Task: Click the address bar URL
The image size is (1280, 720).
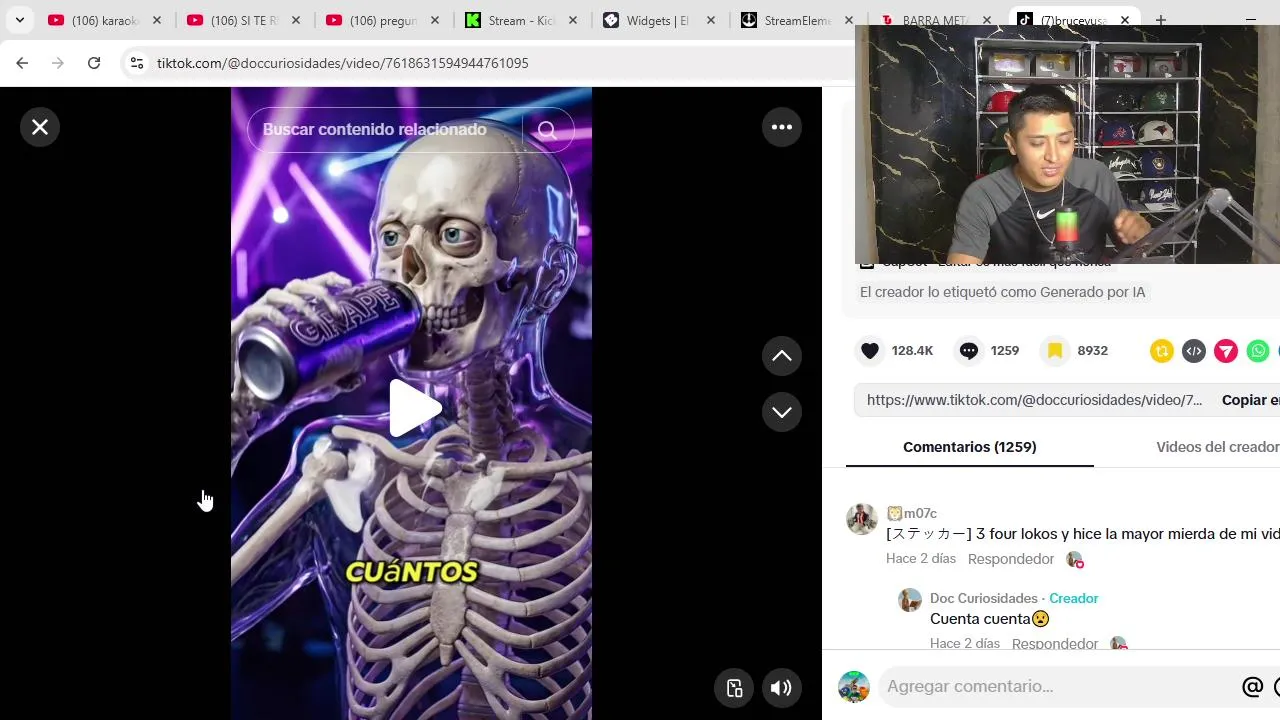Action: pyautogui.click(x=343, y=63)
